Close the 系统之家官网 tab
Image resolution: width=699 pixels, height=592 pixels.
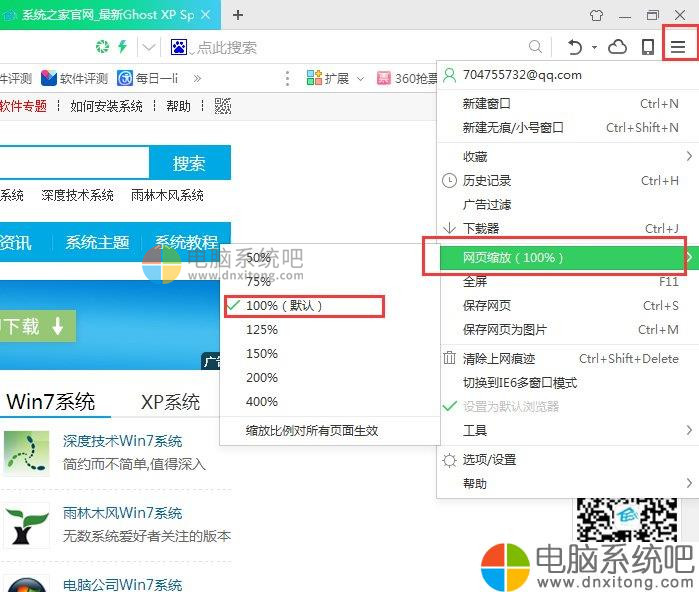[206, 15]
